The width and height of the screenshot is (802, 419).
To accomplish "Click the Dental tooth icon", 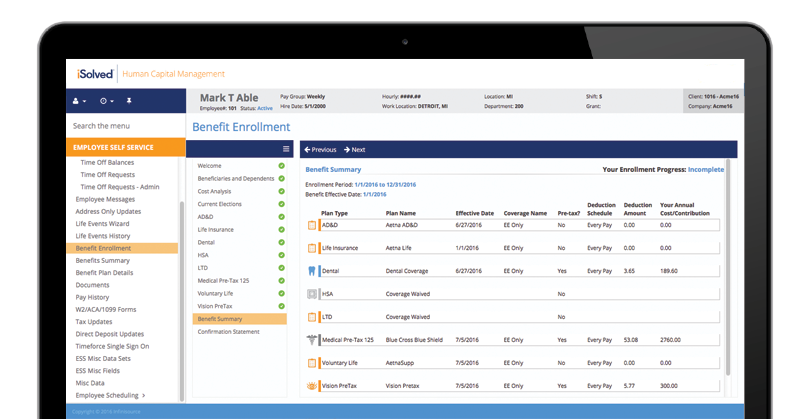I will 311,271.
